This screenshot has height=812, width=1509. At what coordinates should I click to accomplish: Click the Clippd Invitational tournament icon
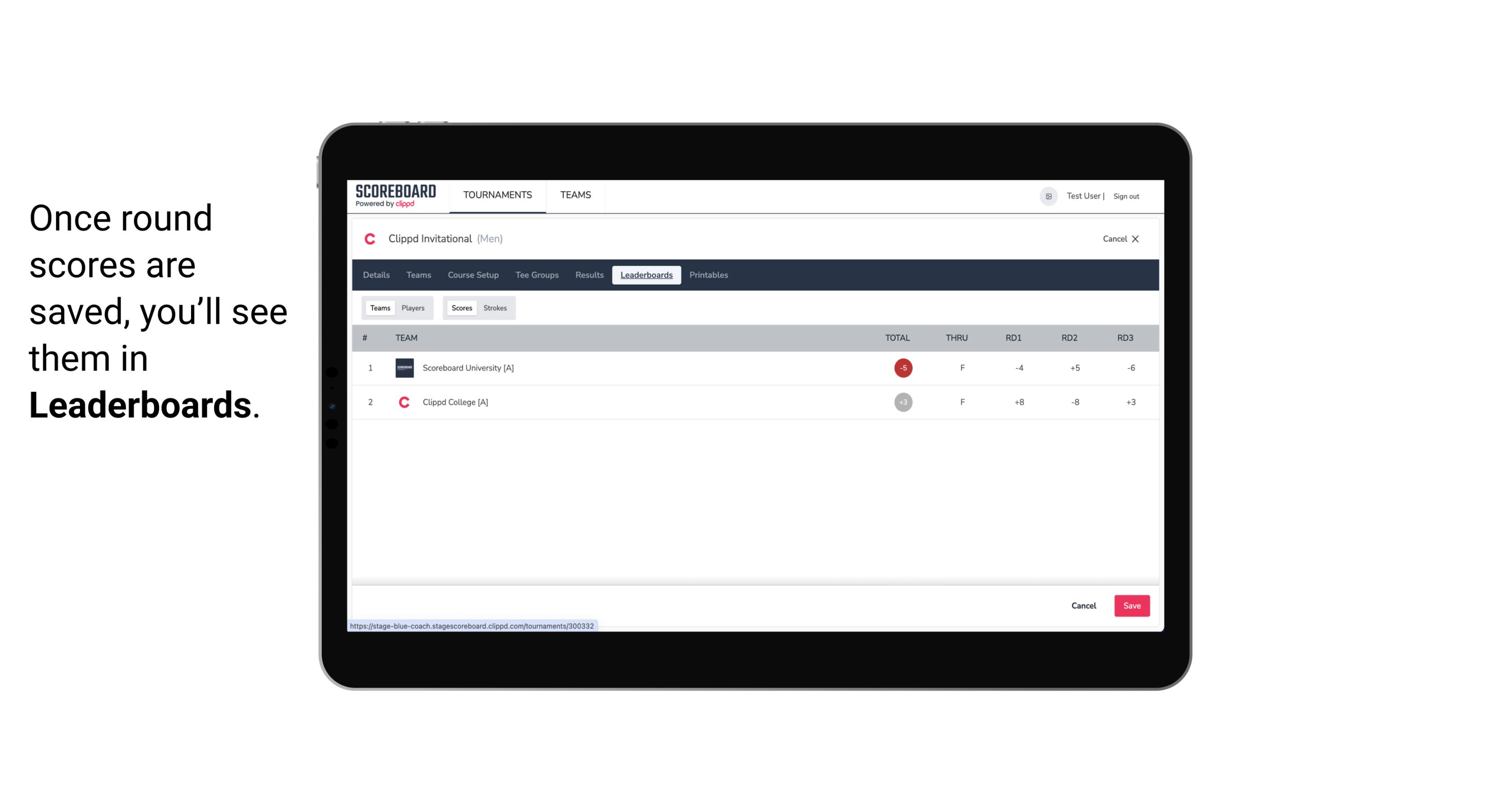(x=372, y=239)
